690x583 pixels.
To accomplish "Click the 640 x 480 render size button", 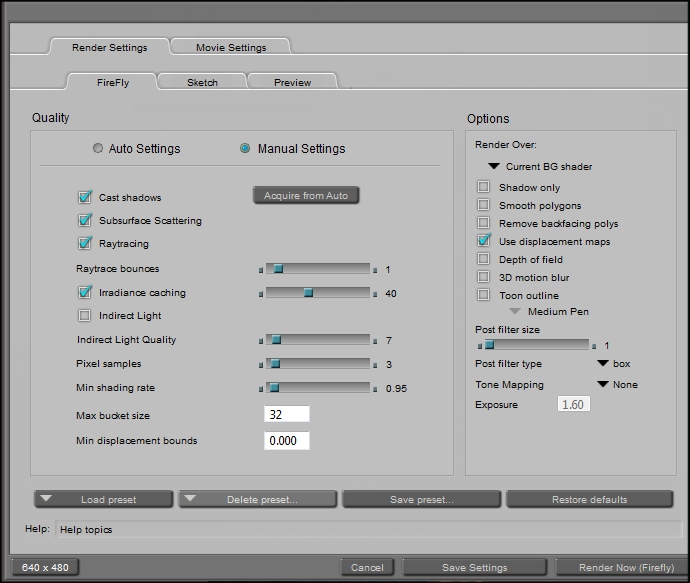I will click(45, 568).
